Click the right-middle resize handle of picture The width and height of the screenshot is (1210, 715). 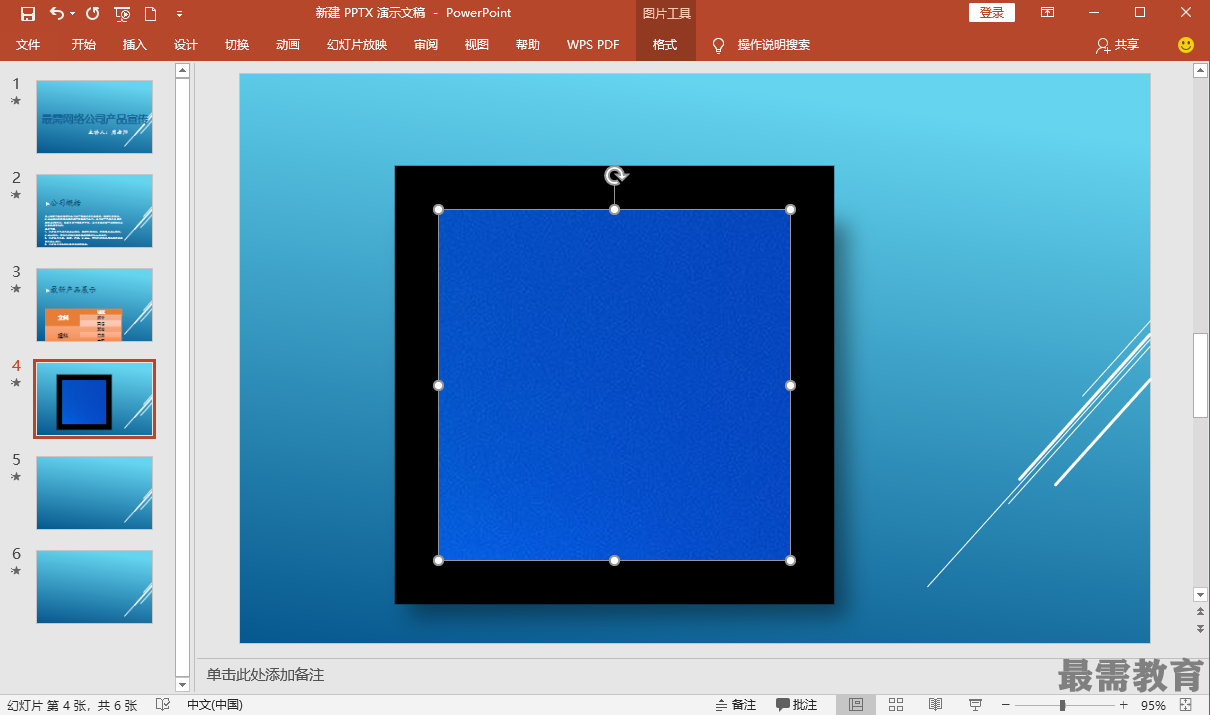[x=790, y=385]
